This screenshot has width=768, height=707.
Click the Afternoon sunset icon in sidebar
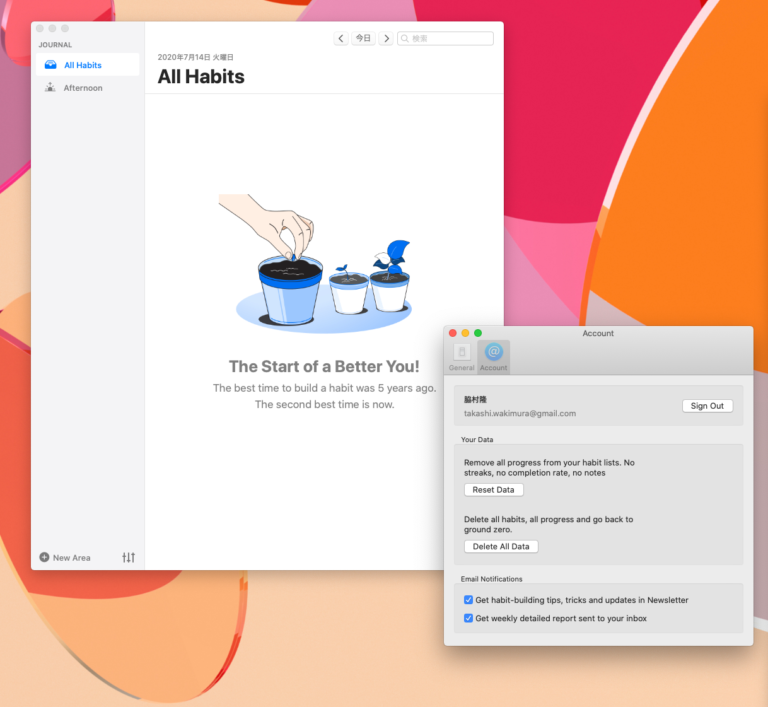(x=50, y=88)
